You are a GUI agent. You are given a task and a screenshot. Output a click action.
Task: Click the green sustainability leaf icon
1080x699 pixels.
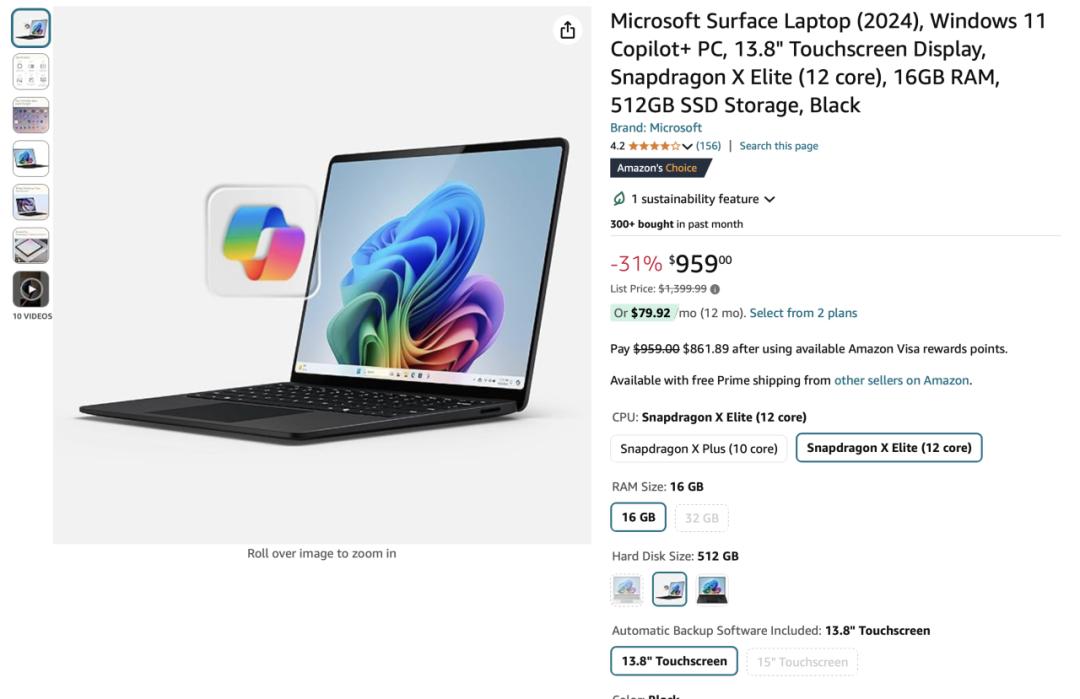(x=619, y=199)
